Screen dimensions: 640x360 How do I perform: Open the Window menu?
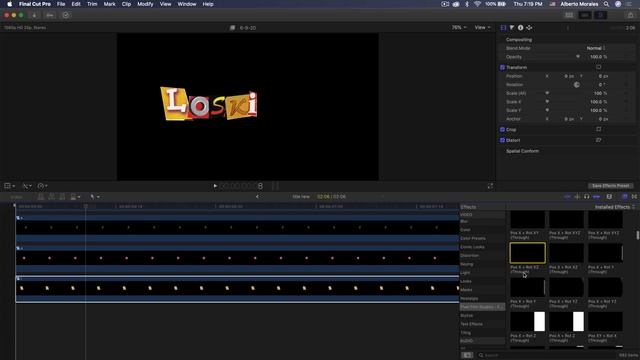coord(187,4)
